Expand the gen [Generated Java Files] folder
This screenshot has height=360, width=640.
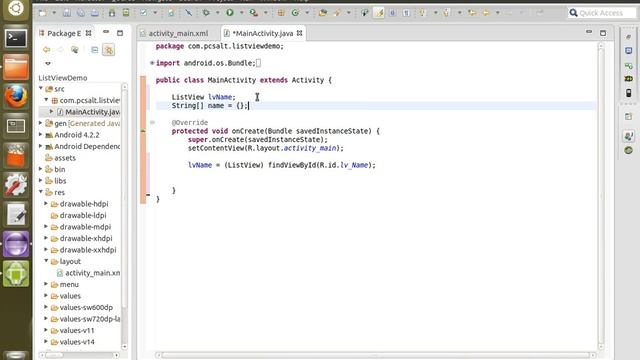(x=41, y=123)
